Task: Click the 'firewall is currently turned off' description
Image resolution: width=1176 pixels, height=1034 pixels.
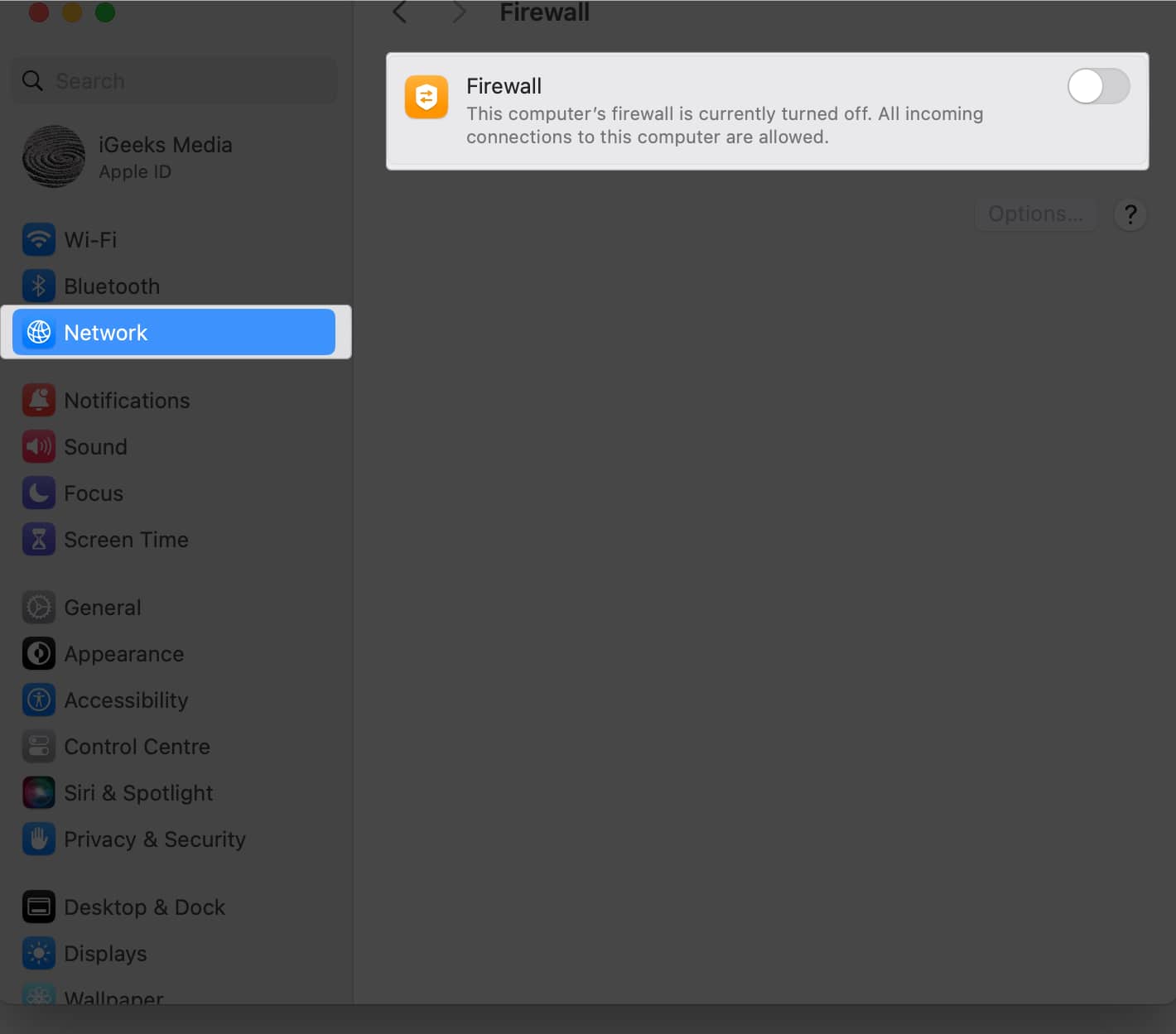Action: pyautogui.click(x=725, y=125)
